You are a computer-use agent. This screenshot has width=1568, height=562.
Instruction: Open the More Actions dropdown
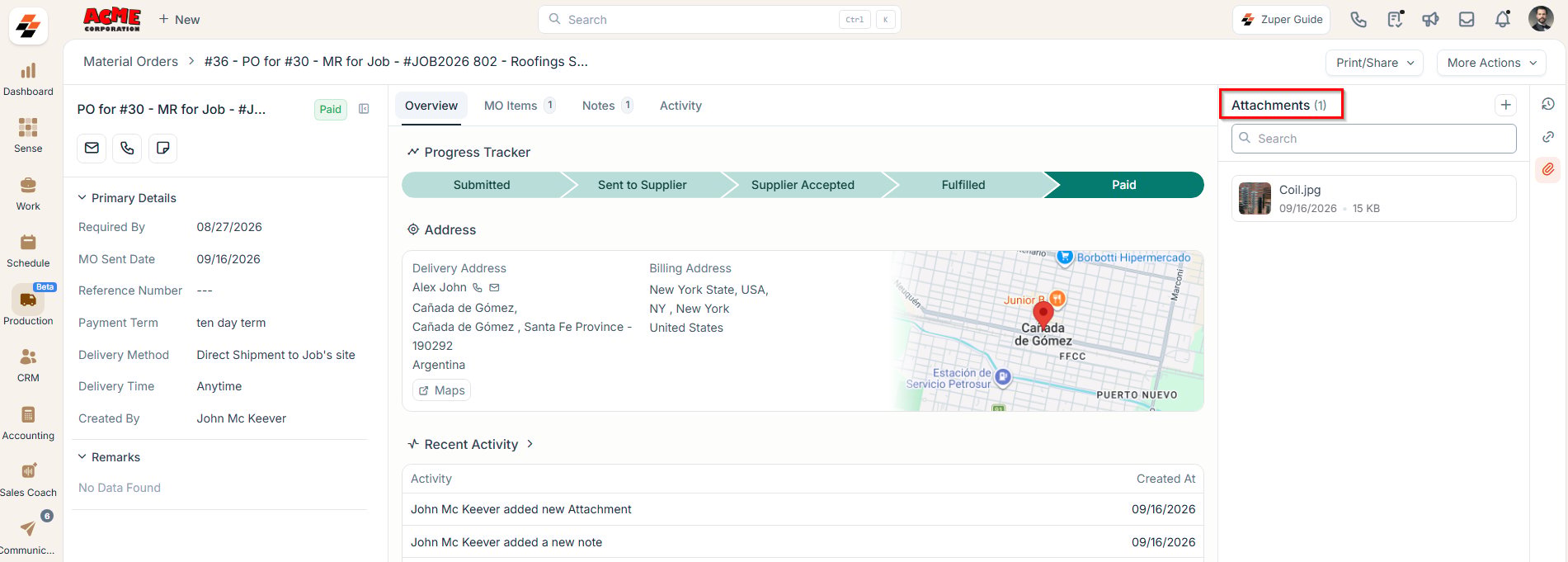tap(1491, 63)
